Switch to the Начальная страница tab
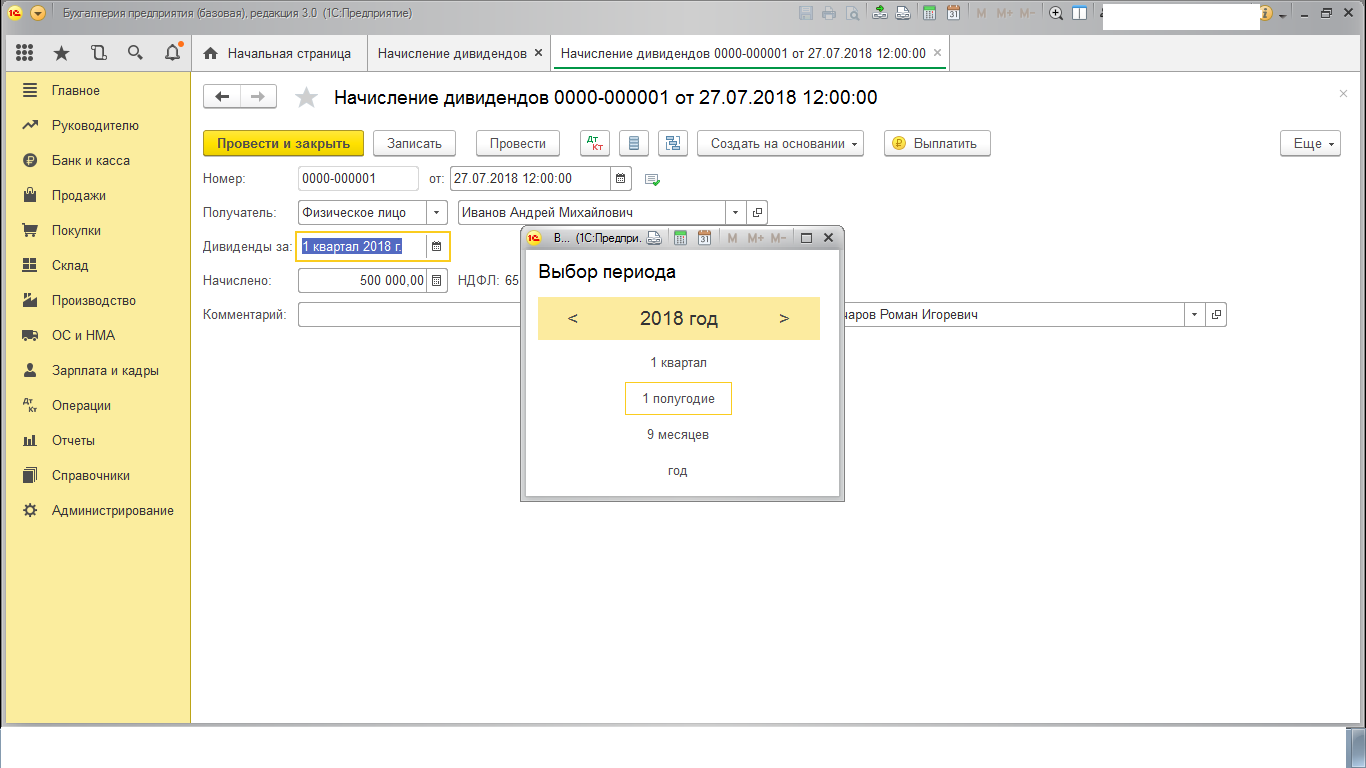Screen dimensions: 1366x768 click(x=278, y=53)
